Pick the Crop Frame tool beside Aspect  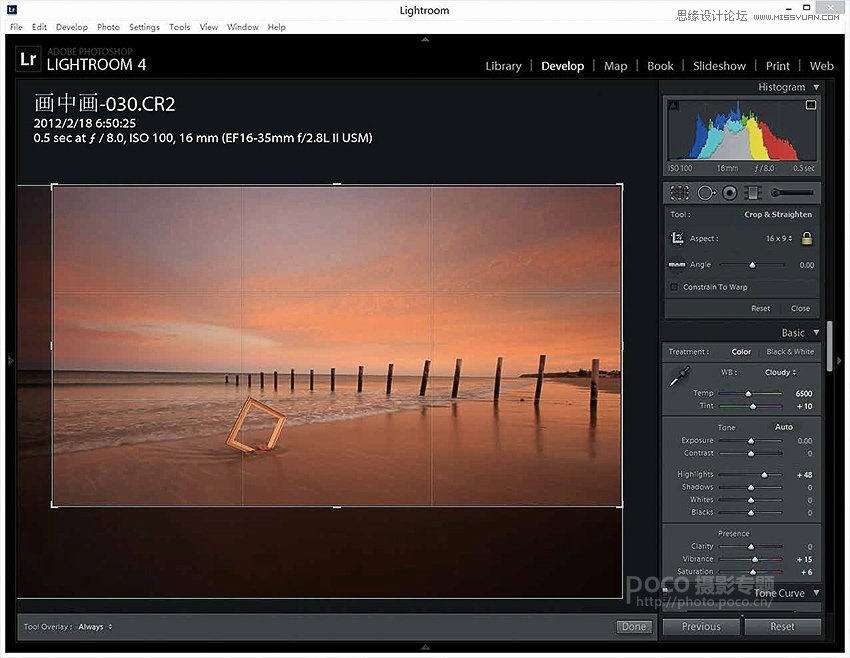click(677, 238)
